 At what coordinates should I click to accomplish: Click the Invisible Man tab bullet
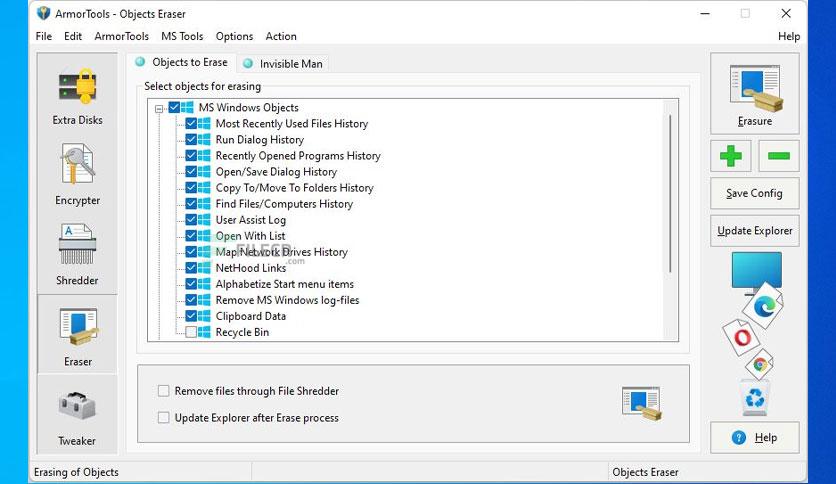(x=248, y=63)
